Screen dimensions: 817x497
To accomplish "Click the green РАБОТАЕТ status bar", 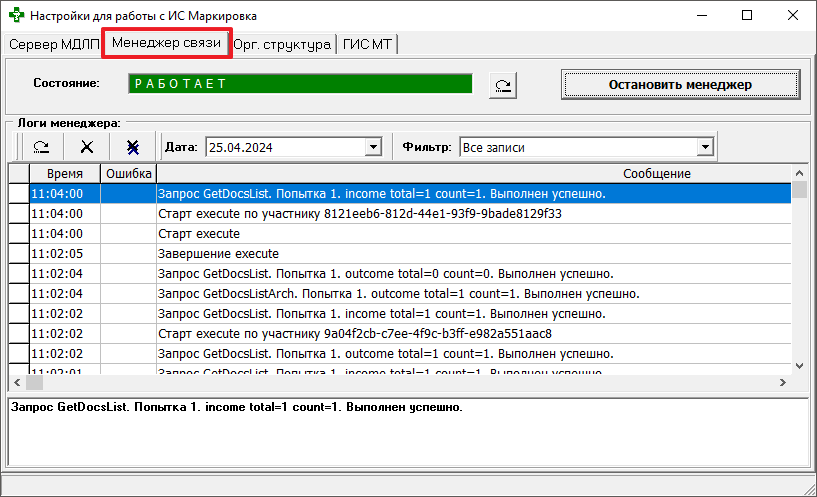I will (299, 84).
